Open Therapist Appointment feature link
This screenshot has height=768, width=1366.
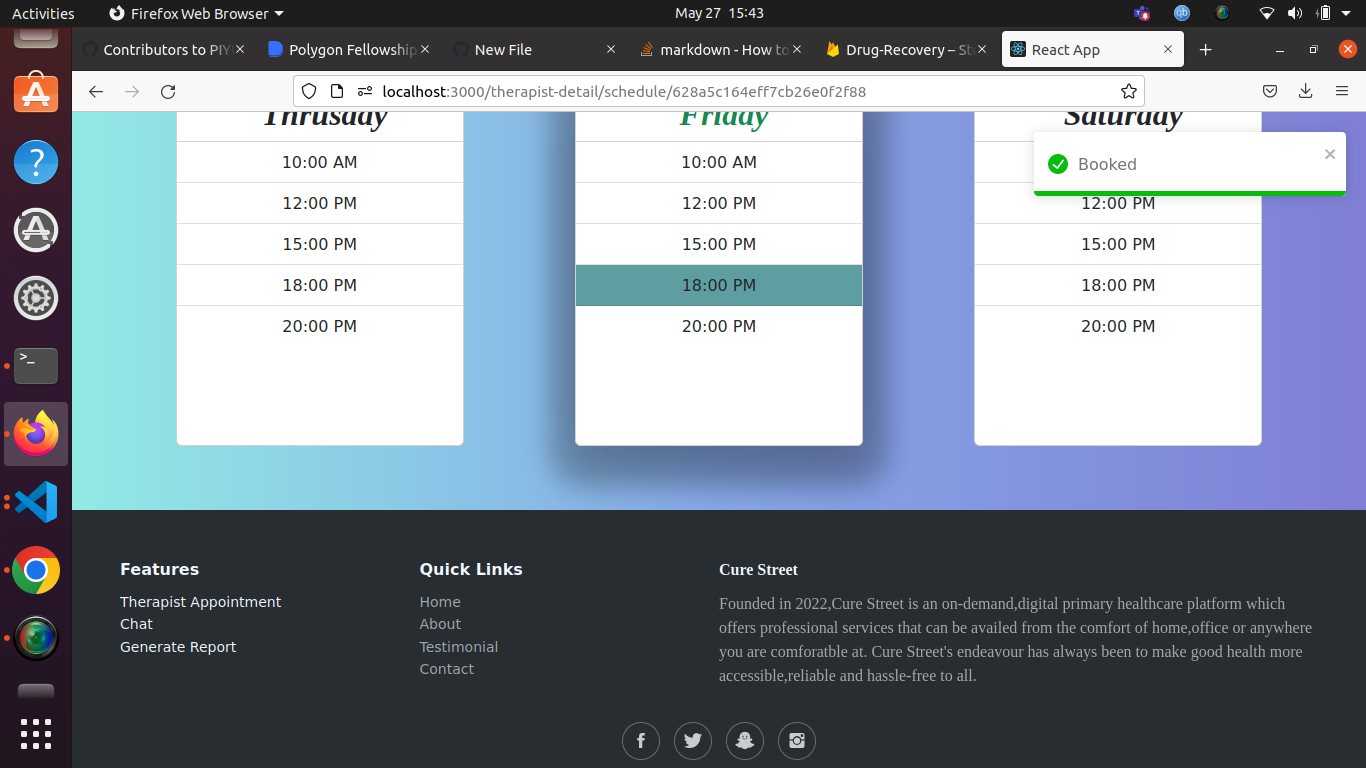pyautogui.click(x=201, y=602)
